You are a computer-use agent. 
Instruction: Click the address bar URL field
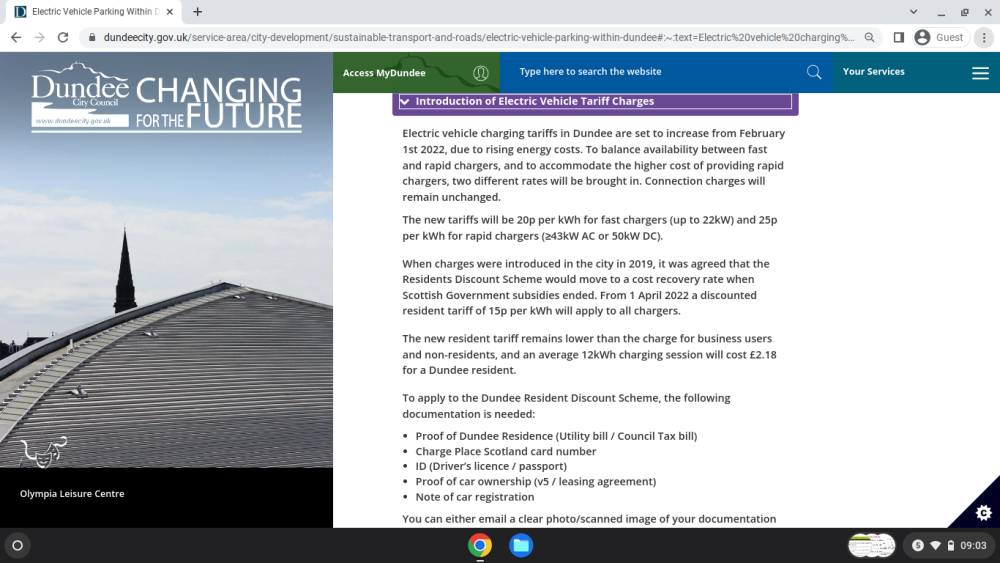[478, 38]
